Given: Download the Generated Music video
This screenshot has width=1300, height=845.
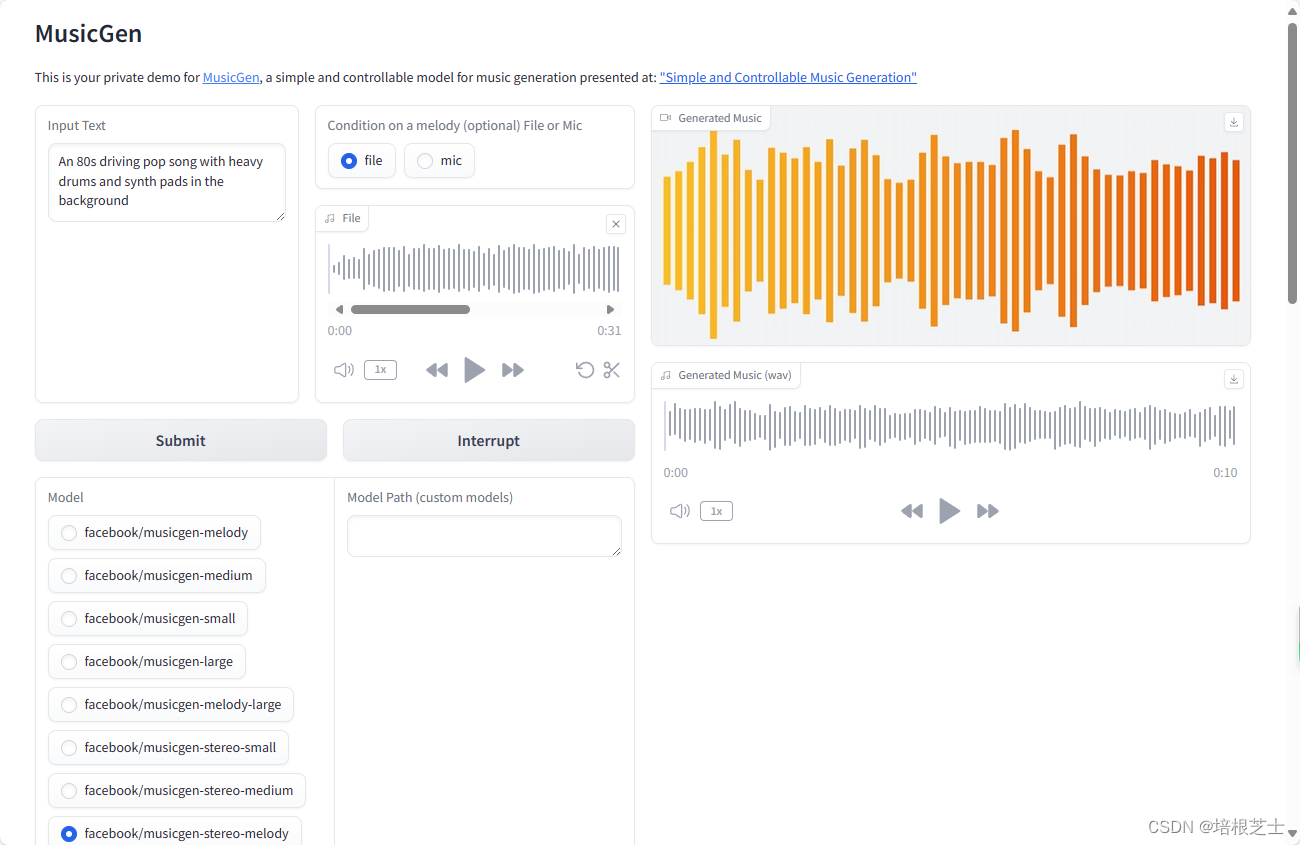Looking at the screenshot, I should point(1234,121).
